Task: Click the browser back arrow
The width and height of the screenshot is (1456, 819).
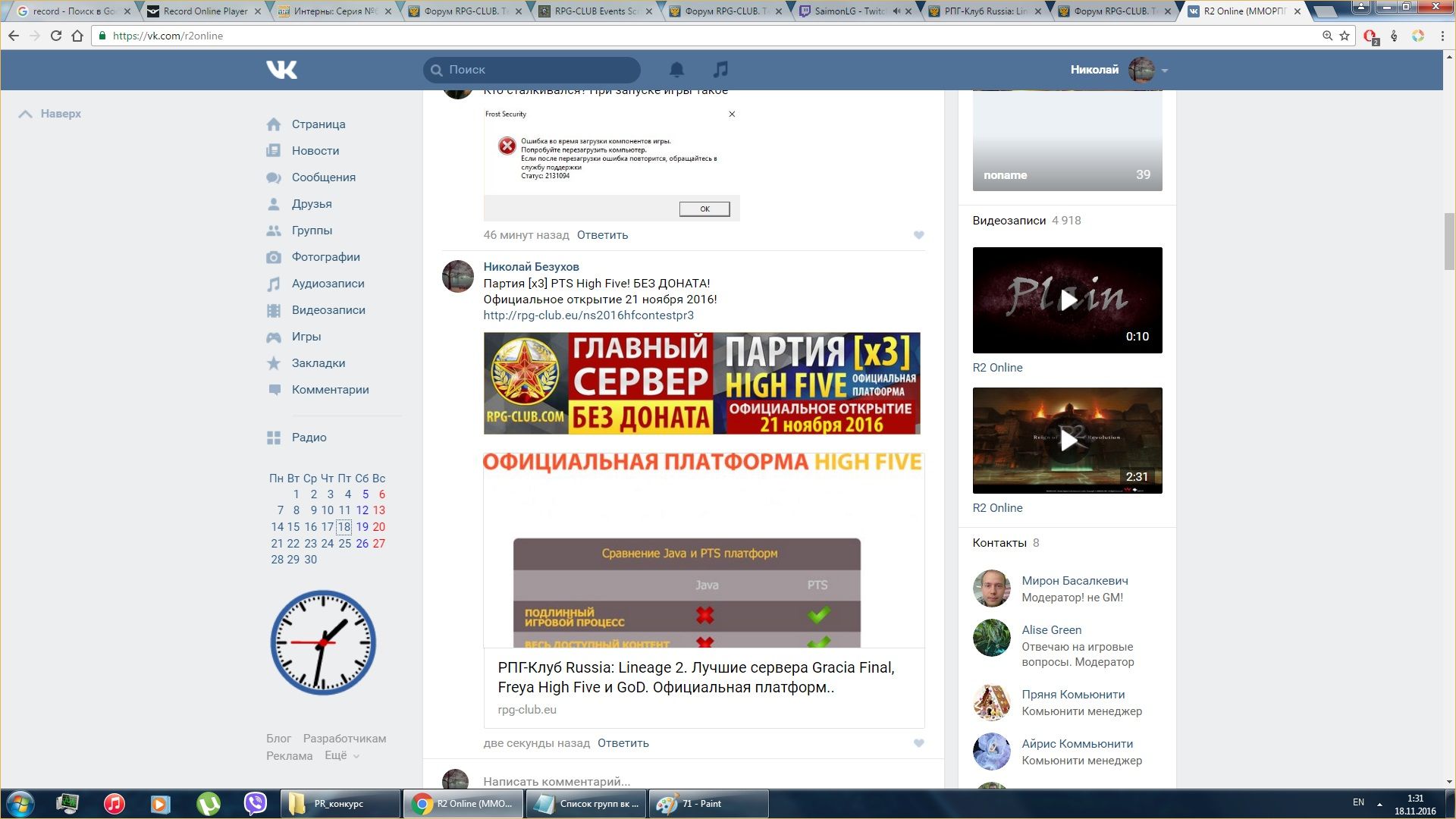Action: (x=14, y=36)
